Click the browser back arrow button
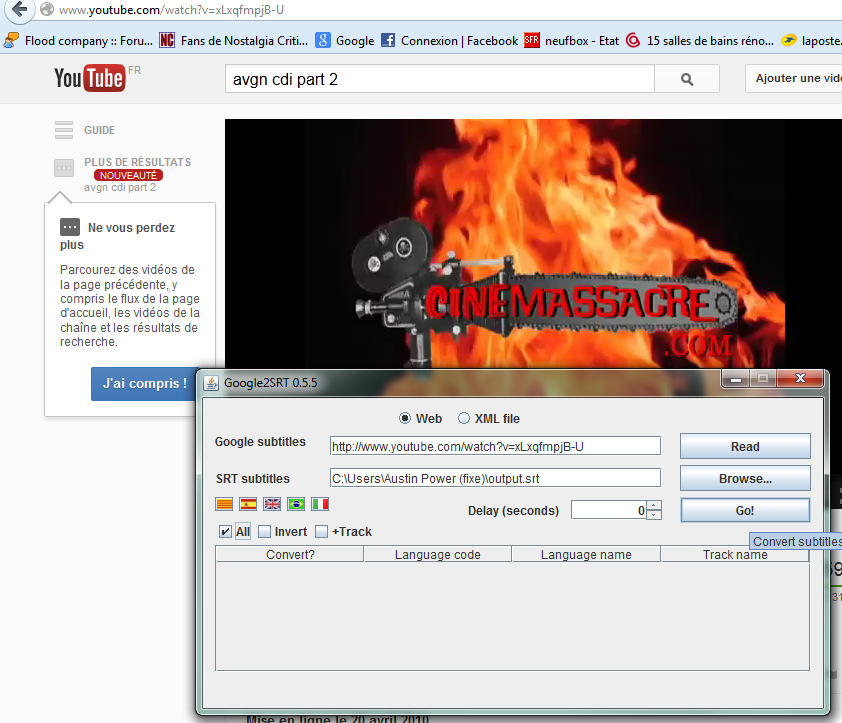The width and height of the screenshot is (842, 723). [20, 9]
